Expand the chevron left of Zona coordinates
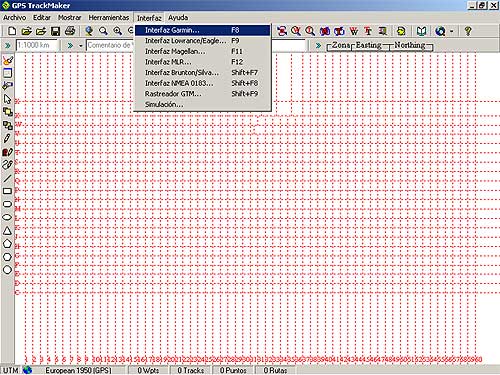The image size is (500, 375). click(319, 45)
